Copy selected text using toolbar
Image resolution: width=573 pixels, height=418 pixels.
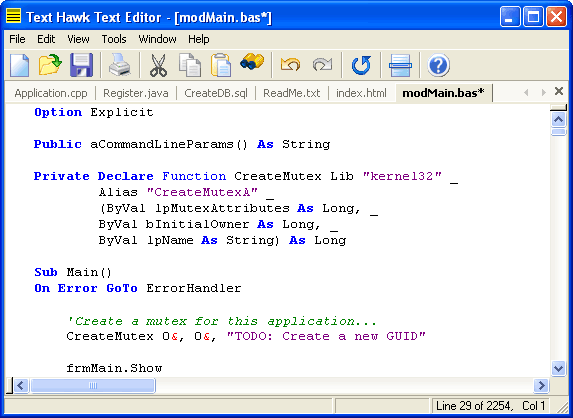190,65
